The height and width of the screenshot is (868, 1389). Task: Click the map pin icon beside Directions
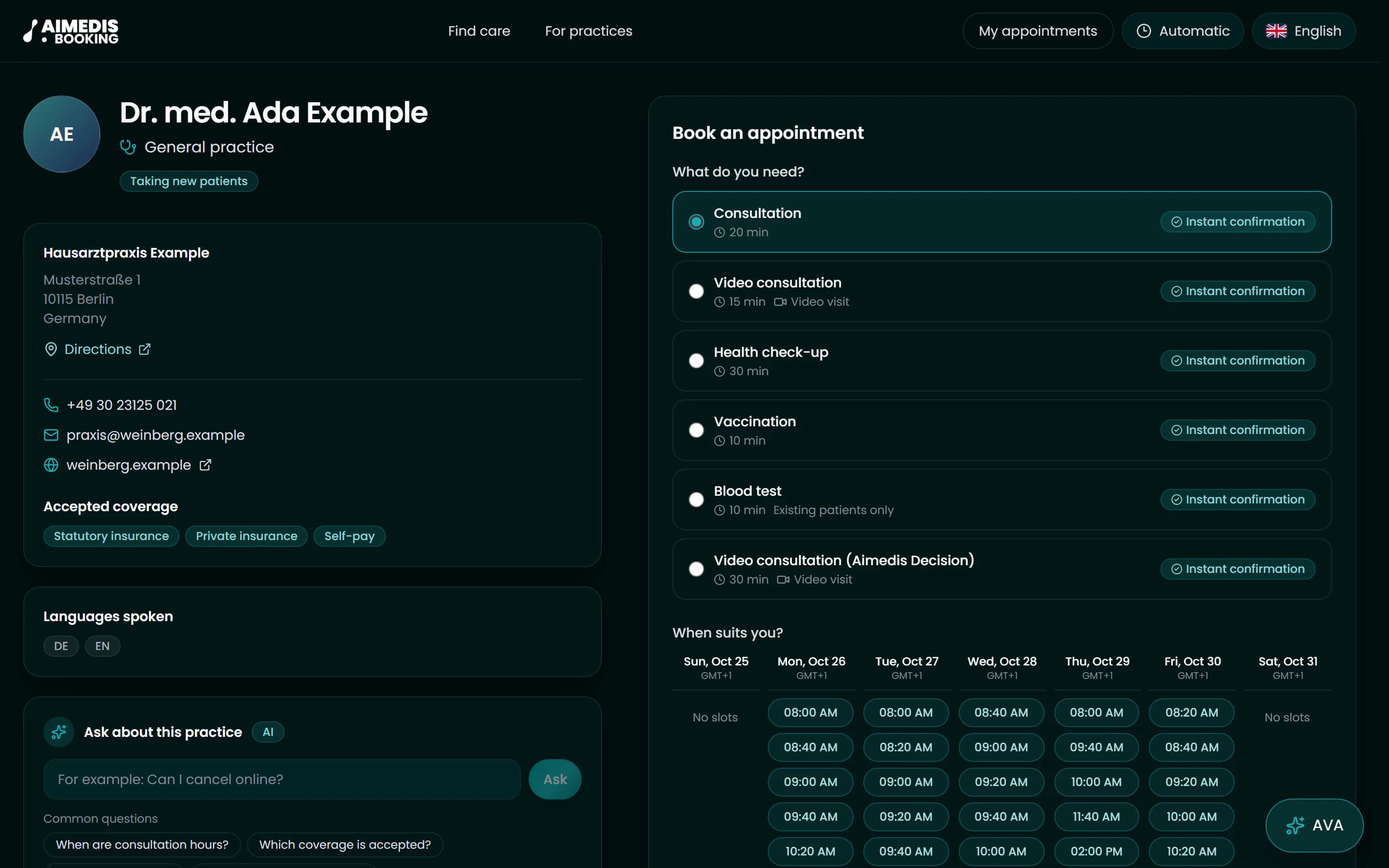point(51,349)
